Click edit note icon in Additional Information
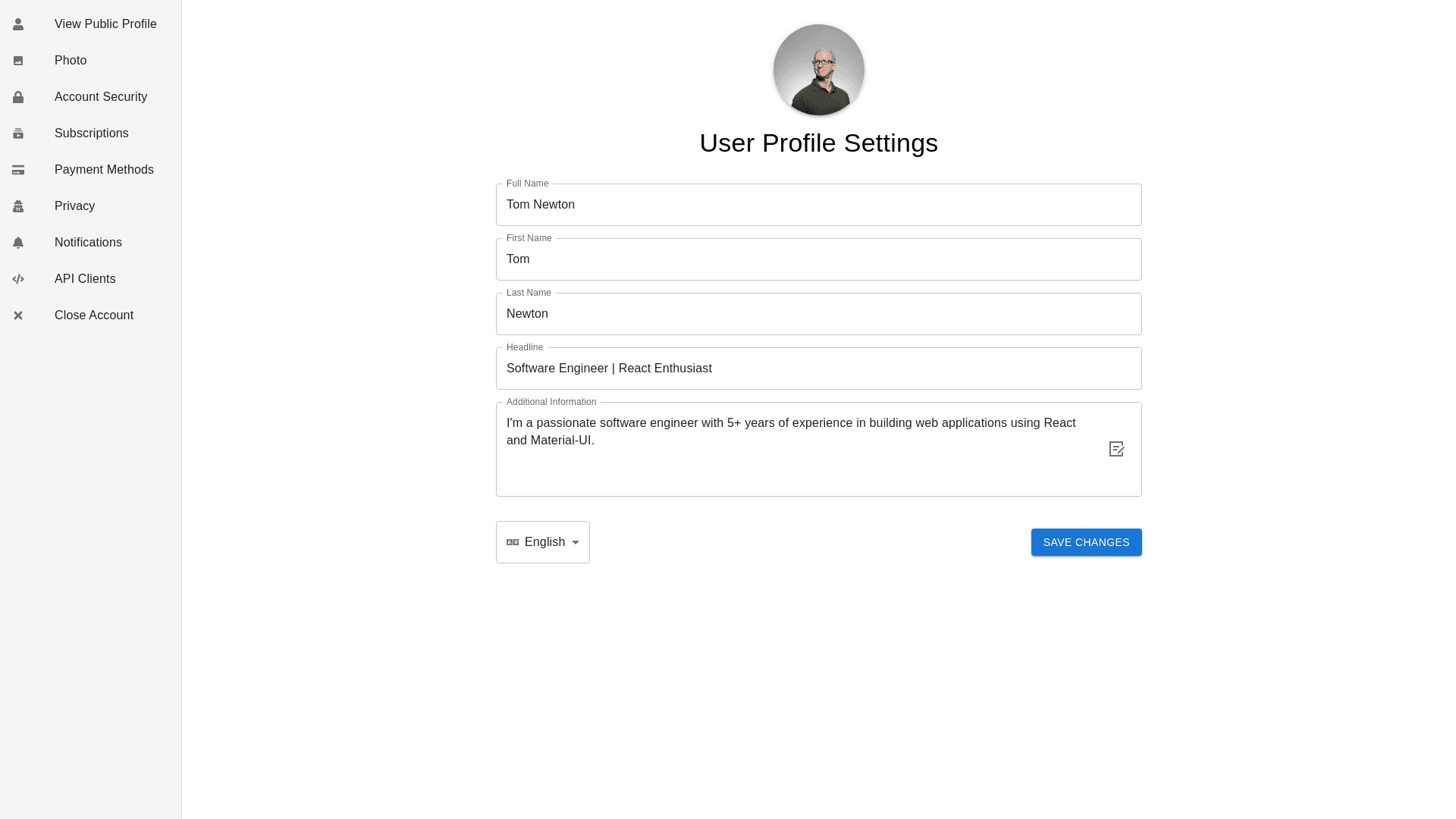This screenshot has width=1456, height=819. click(1116, 449)
